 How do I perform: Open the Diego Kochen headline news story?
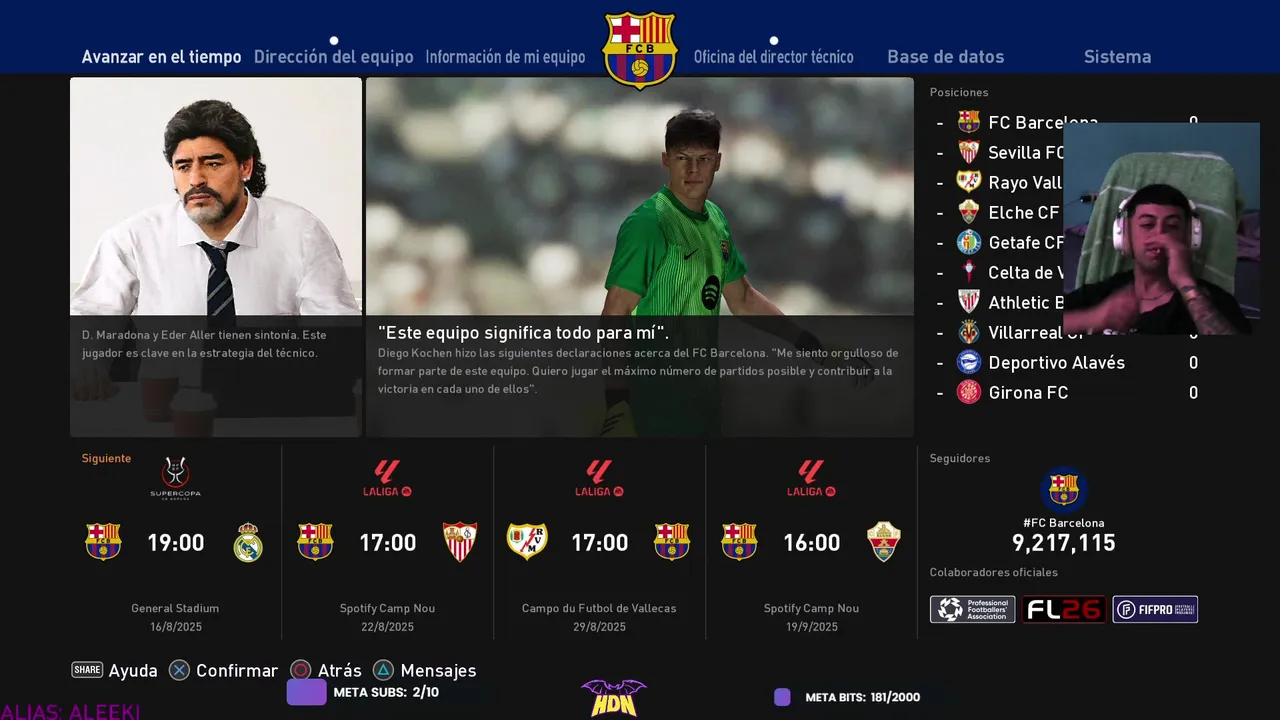click(x=640, y=257)
